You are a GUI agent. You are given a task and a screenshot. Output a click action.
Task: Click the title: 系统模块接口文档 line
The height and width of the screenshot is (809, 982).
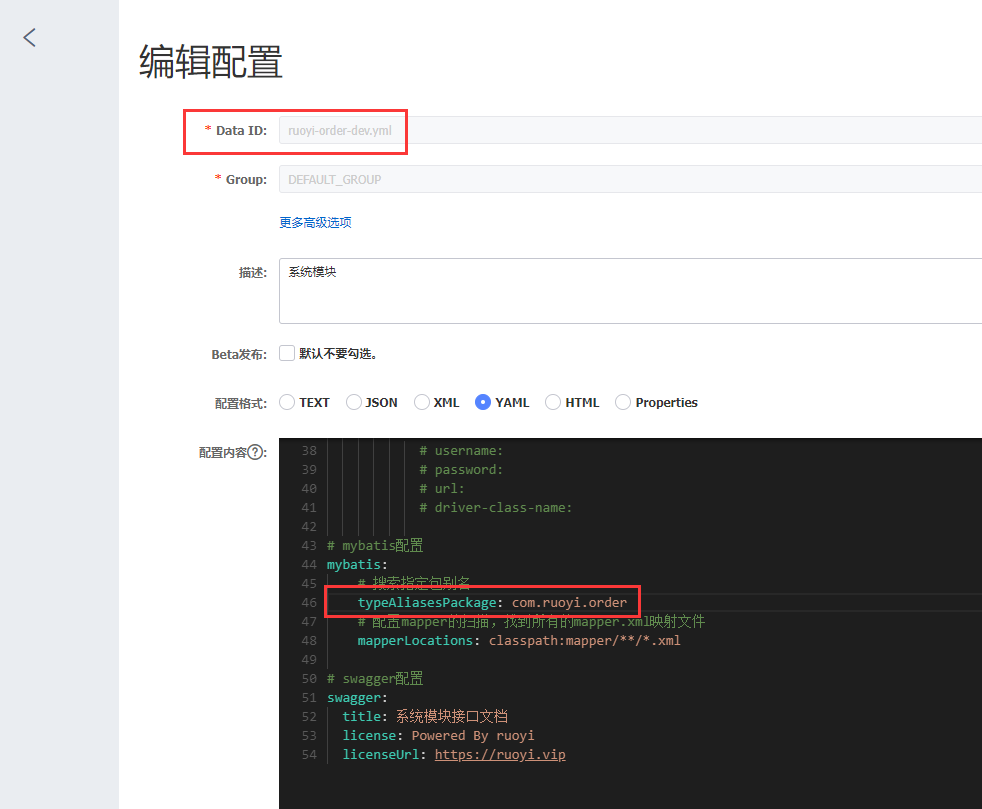coord(425,716)
